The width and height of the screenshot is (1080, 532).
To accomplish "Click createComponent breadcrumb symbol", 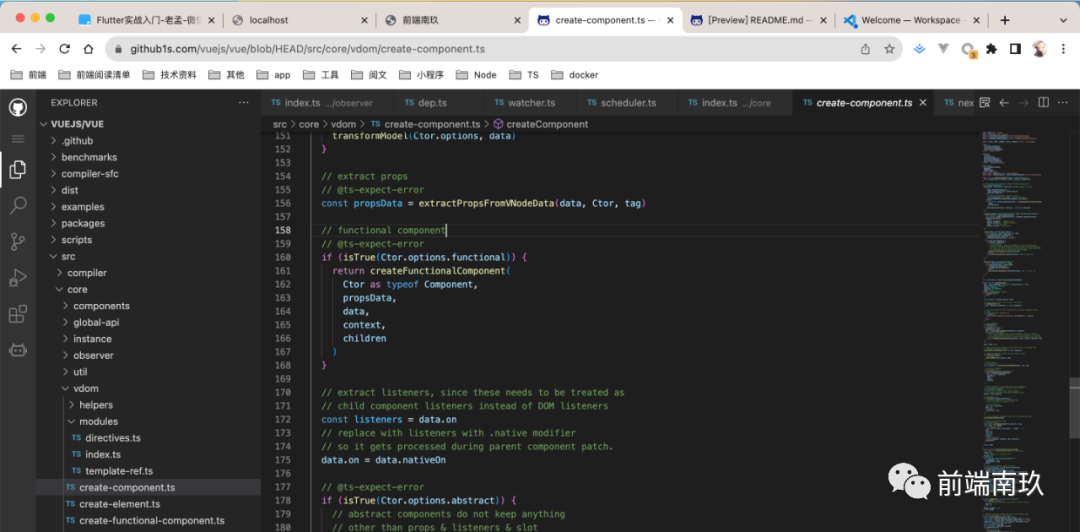I will coord(541,124).
